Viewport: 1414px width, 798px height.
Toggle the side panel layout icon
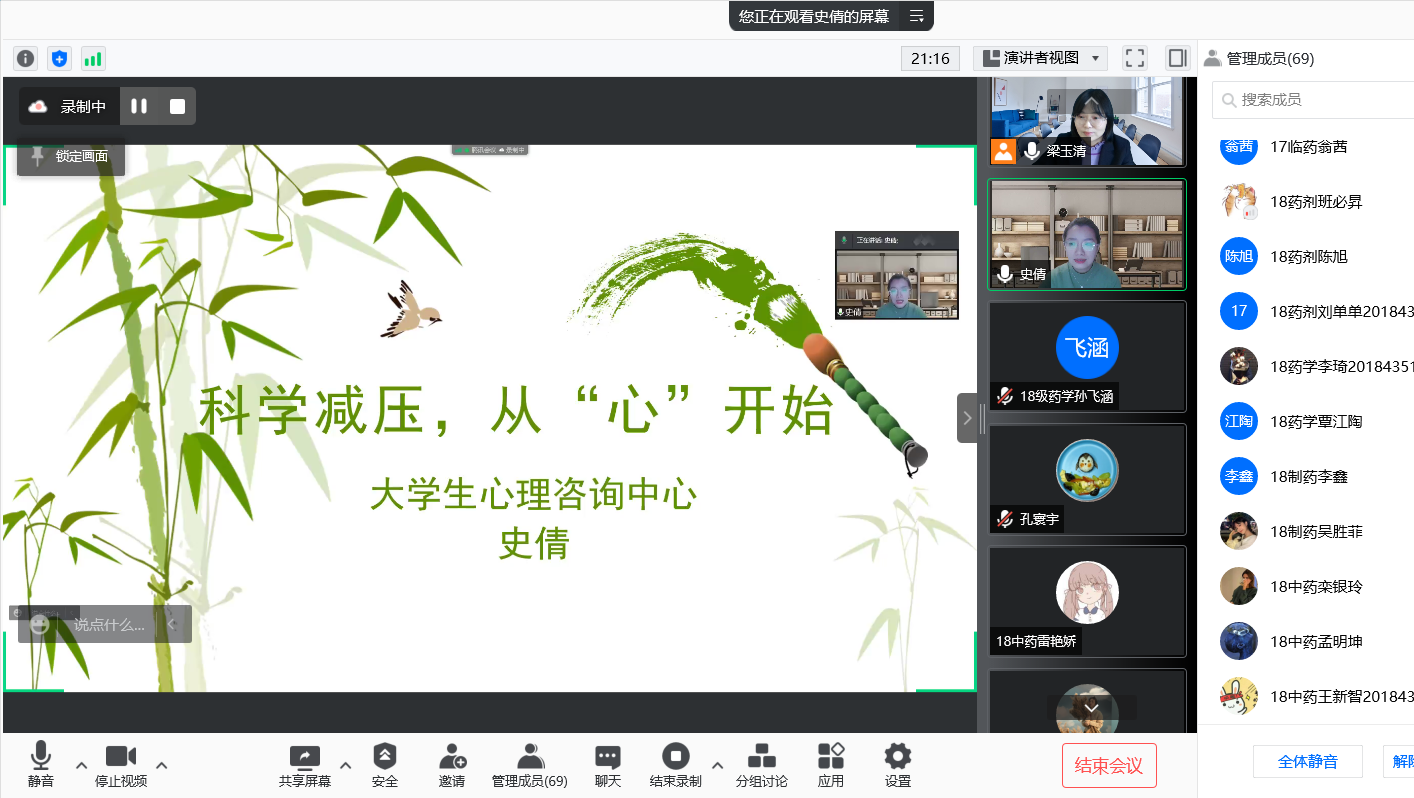[x=1177, y=58]
